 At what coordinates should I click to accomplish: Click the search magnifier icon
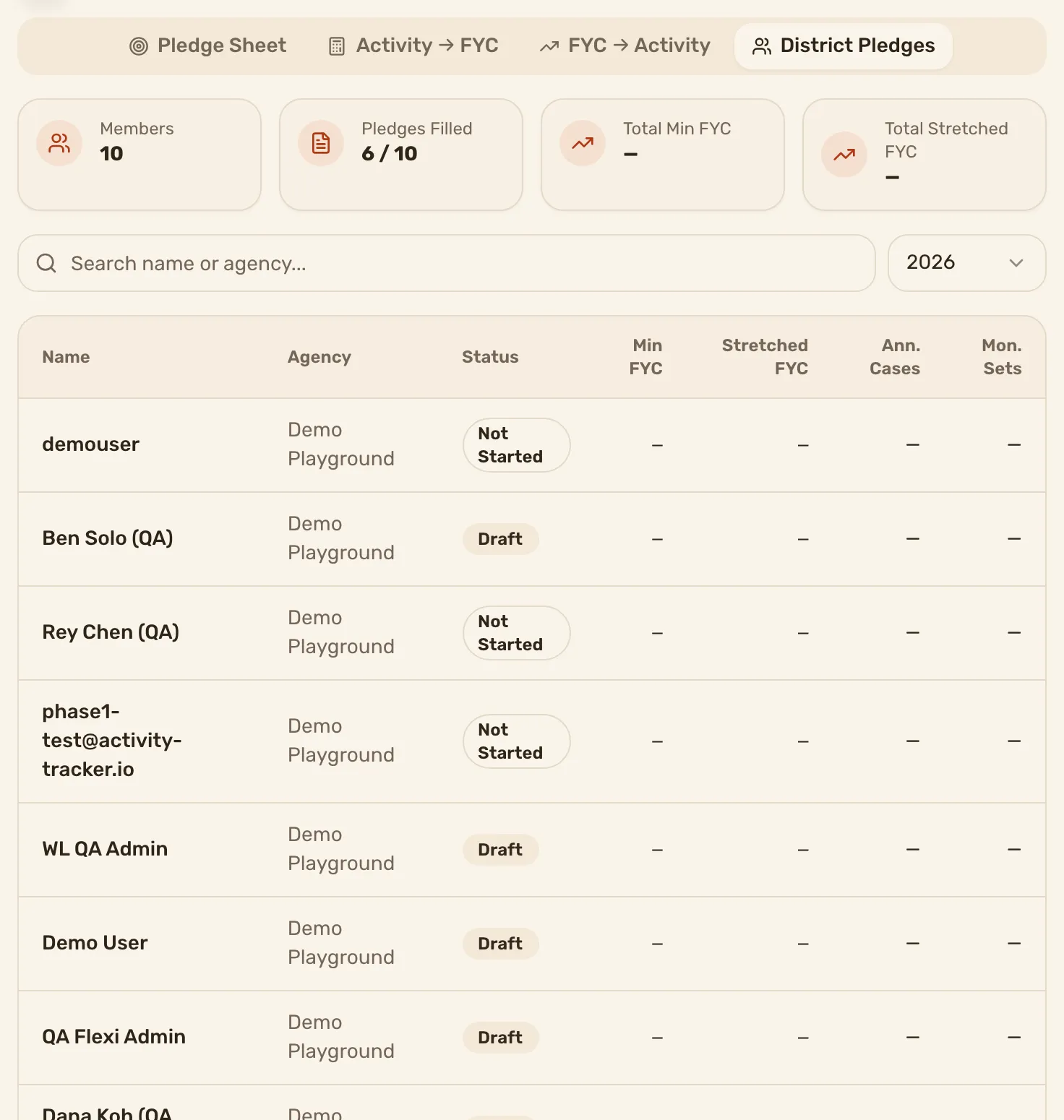pos(46,263)
